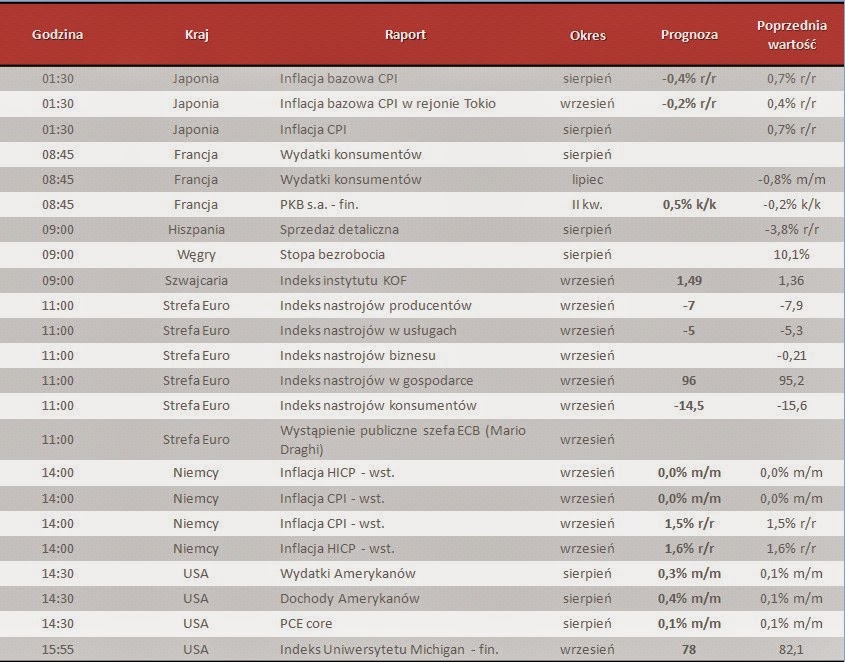Select the -5,3 previous value
The image size is (845, 662).
point(791,330)
